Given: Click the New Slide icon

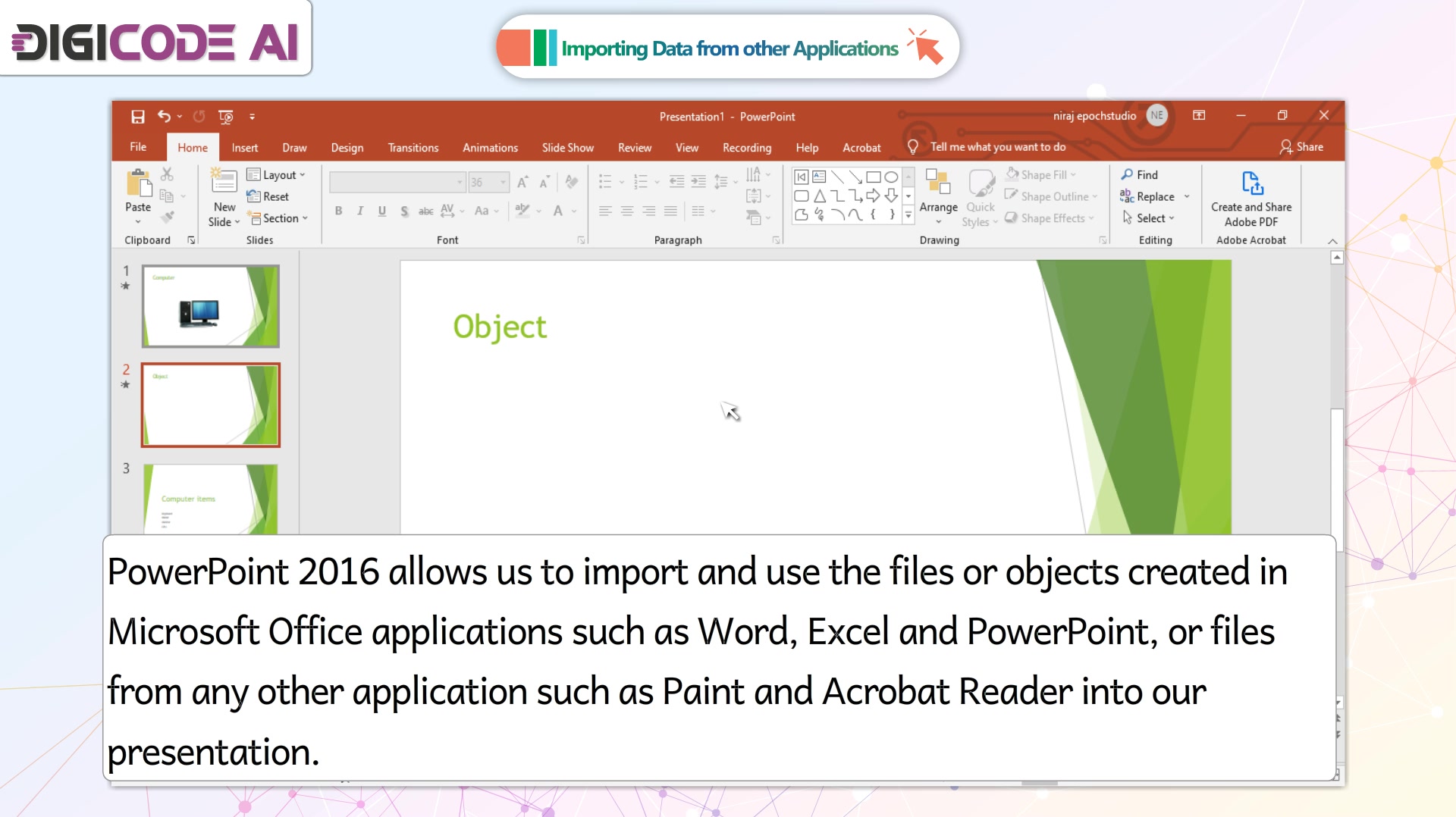Looking at the screenshot, I should [224, 182].
